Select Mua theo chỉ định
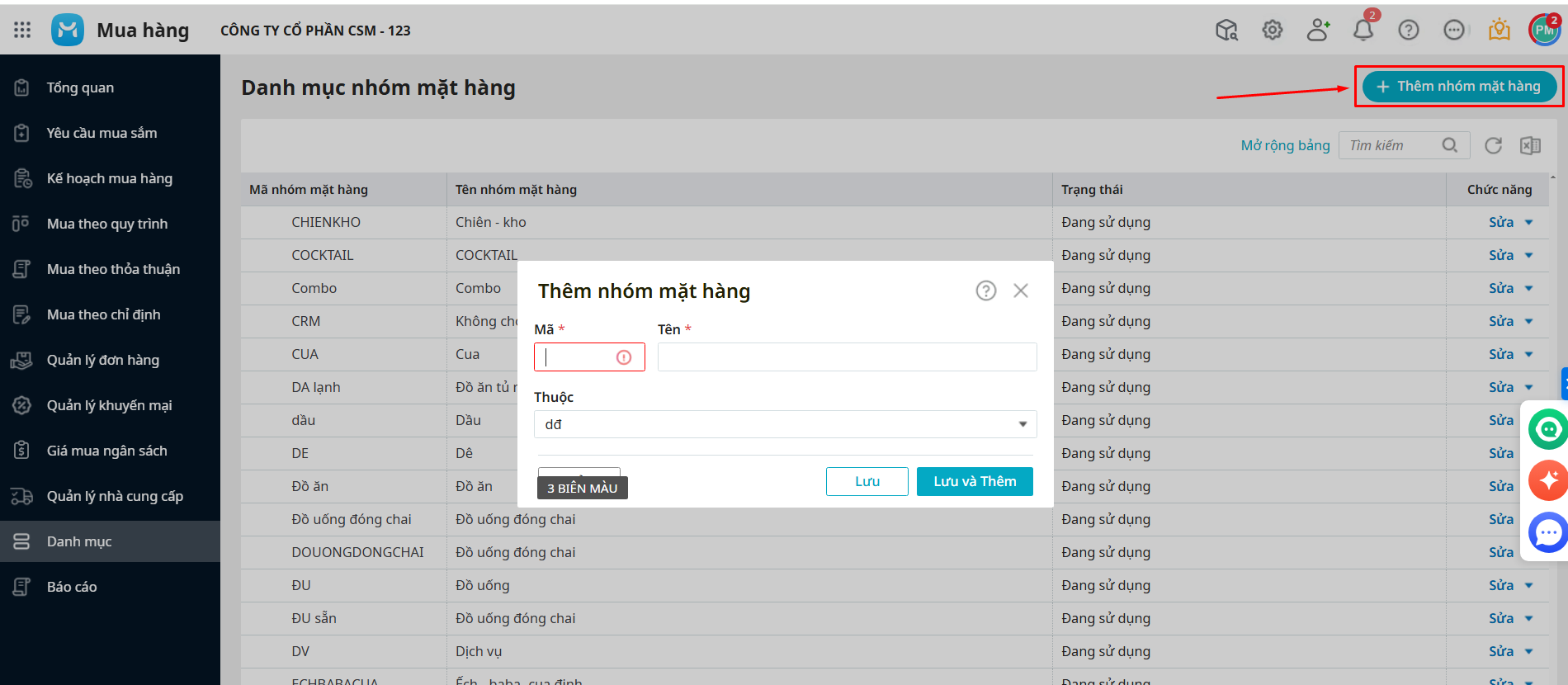1568x685 pixels. [x=110, y=314]
